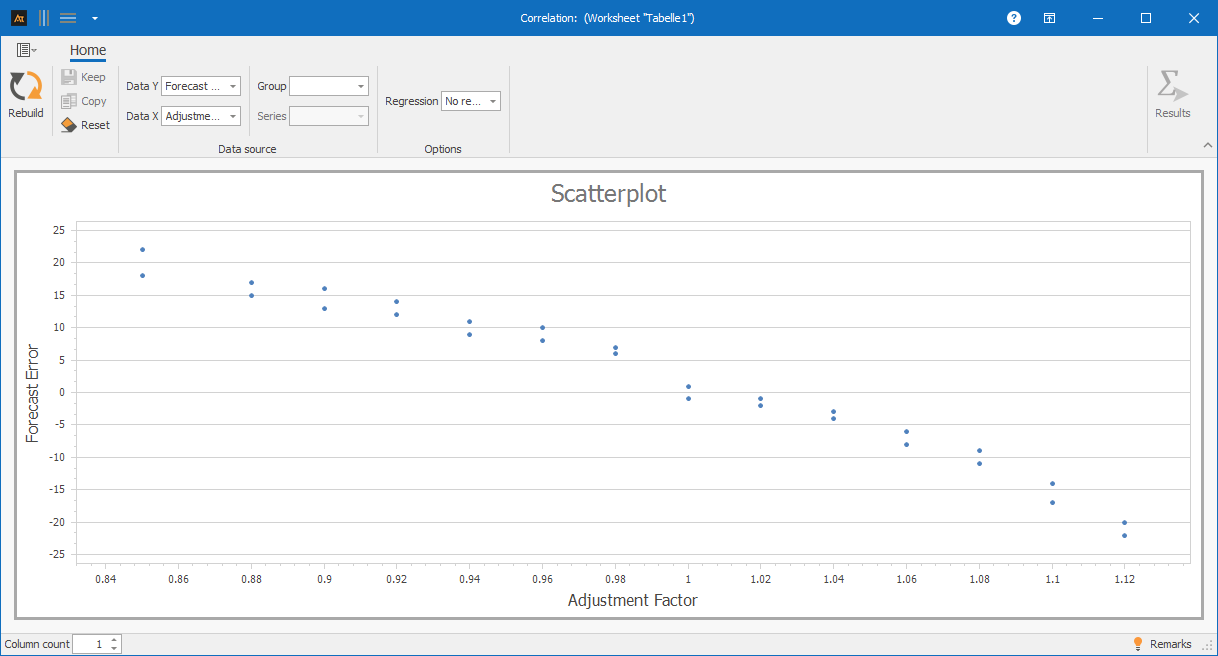
Task: Click the Copy icon in the ribbon
Action: 69,101
